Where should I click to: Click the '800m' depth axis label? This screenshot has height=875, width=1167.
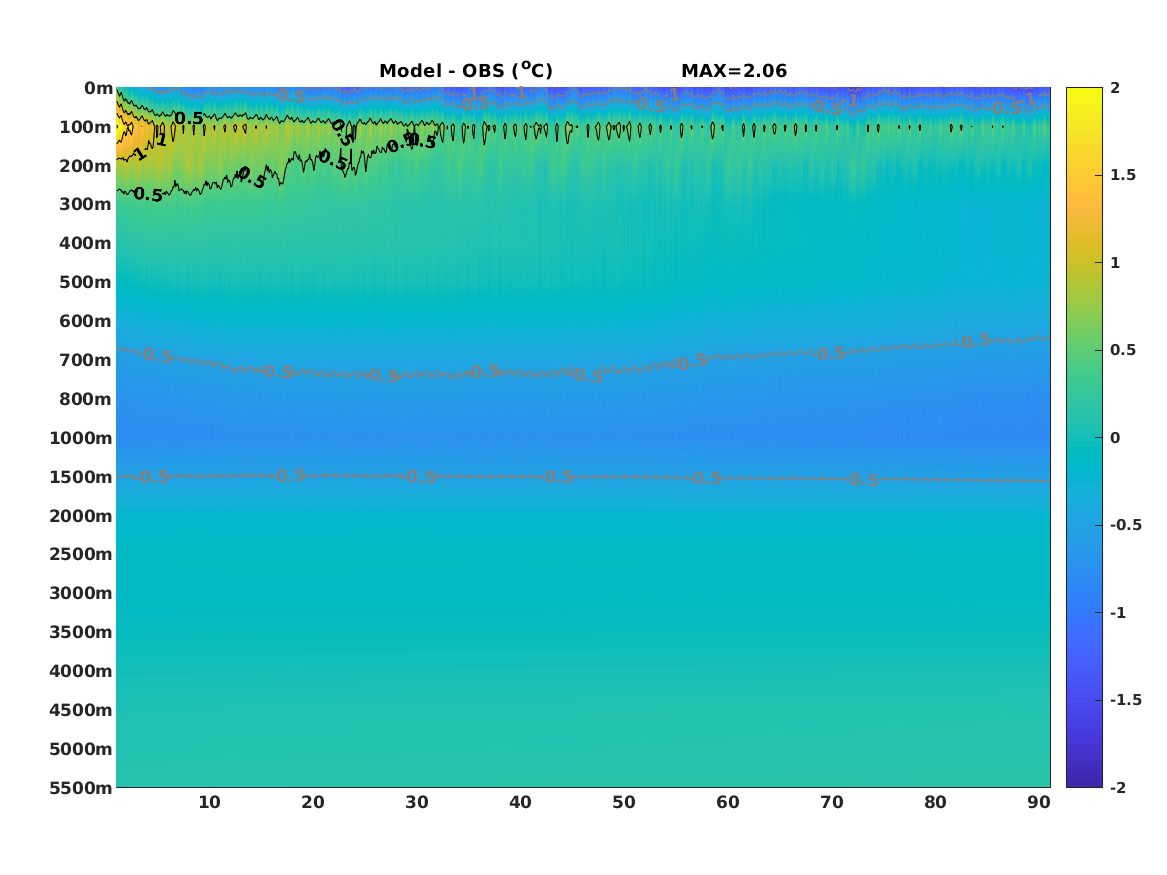[x=86, y=400]
